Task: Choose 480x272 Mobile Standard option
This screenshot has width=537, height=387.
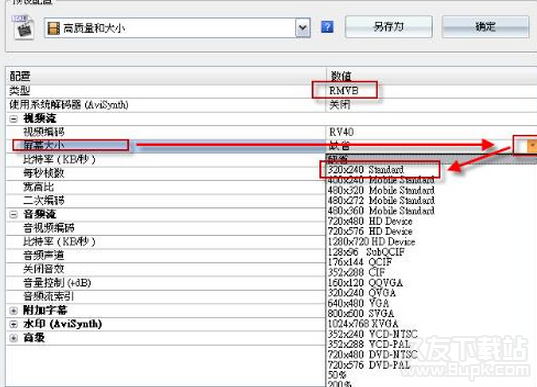Action: [381, 200]
